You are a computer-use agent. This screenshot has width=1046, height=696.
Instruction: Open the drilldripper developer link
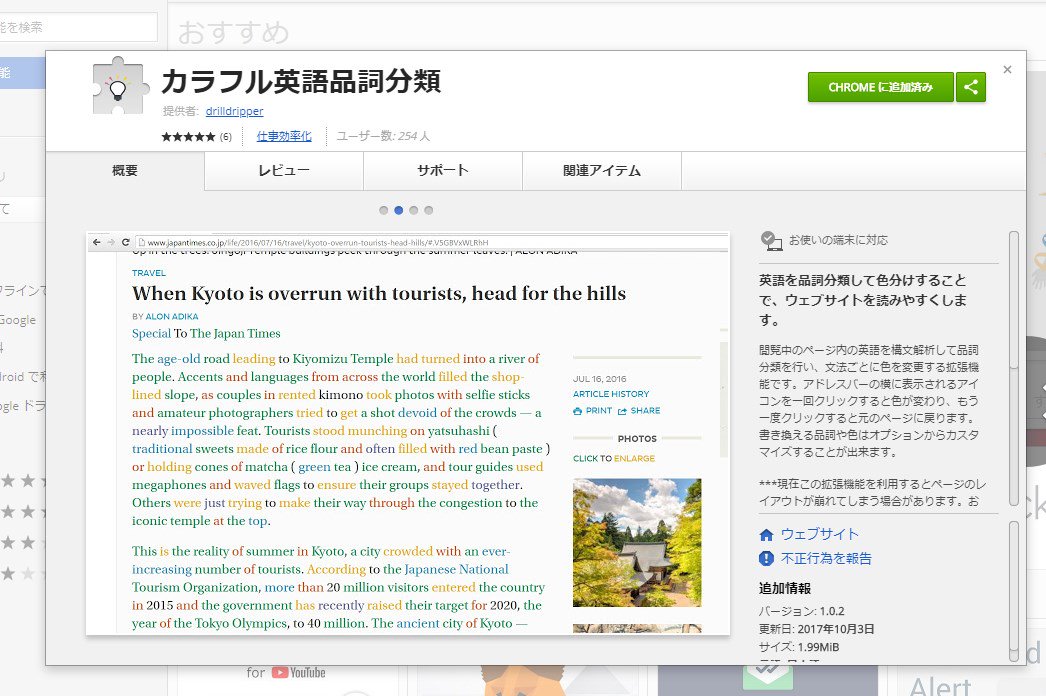point(234,111)
